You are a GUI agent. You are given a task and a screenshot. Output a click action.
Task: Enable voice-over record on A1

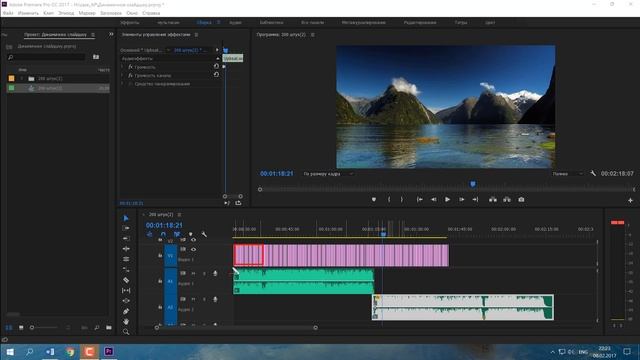click(x=215, y=273)
